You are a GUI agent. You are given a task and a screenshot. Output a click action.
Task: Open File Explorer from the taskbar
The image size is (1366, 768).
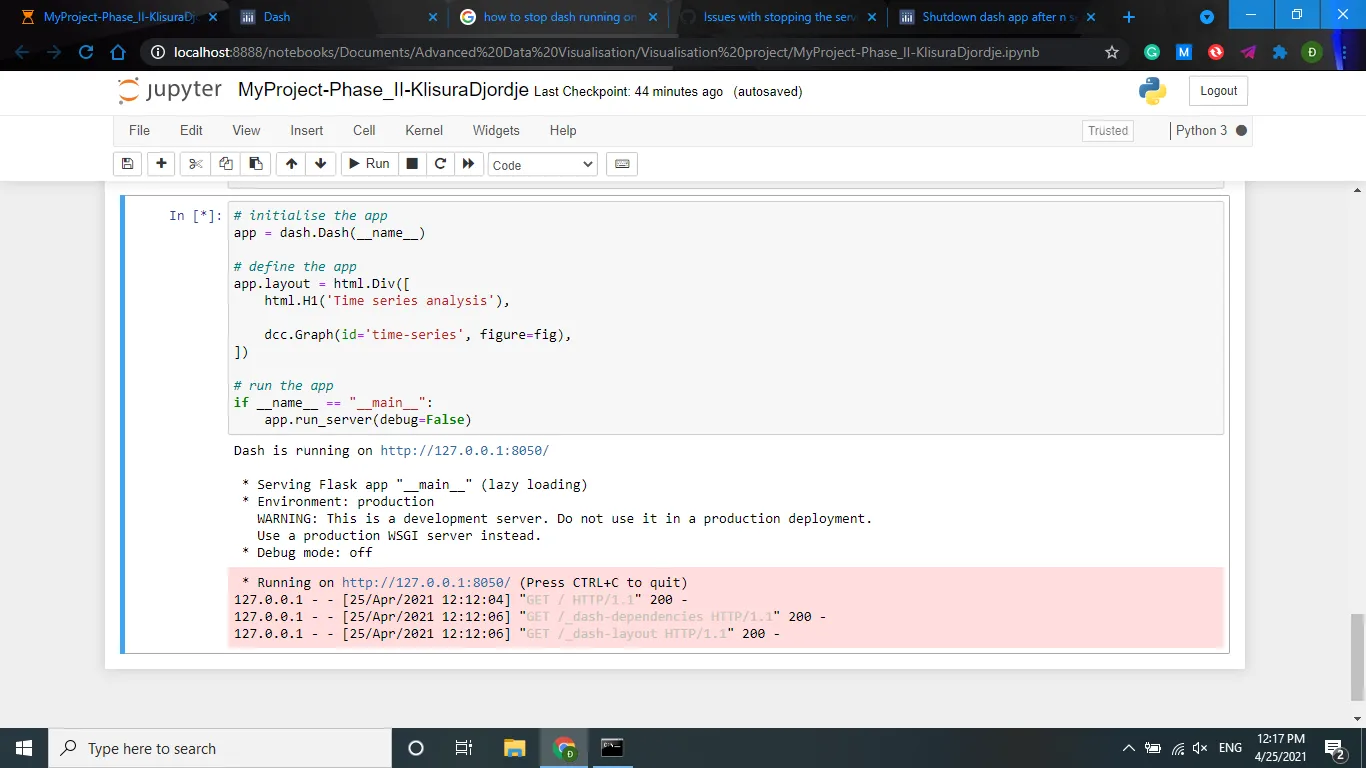point(514,748)
